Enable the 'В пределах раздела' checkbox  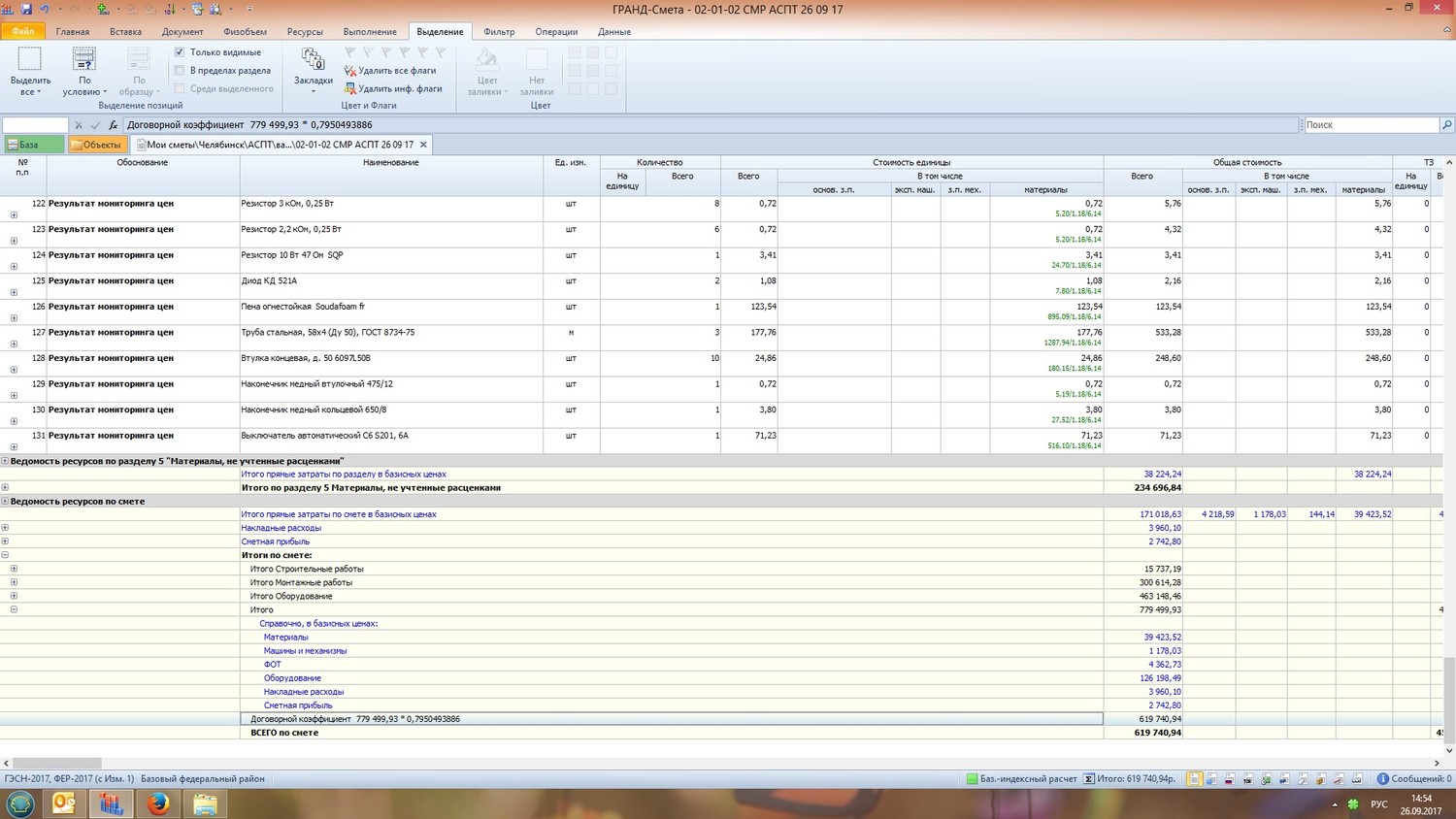coord(180,71)
